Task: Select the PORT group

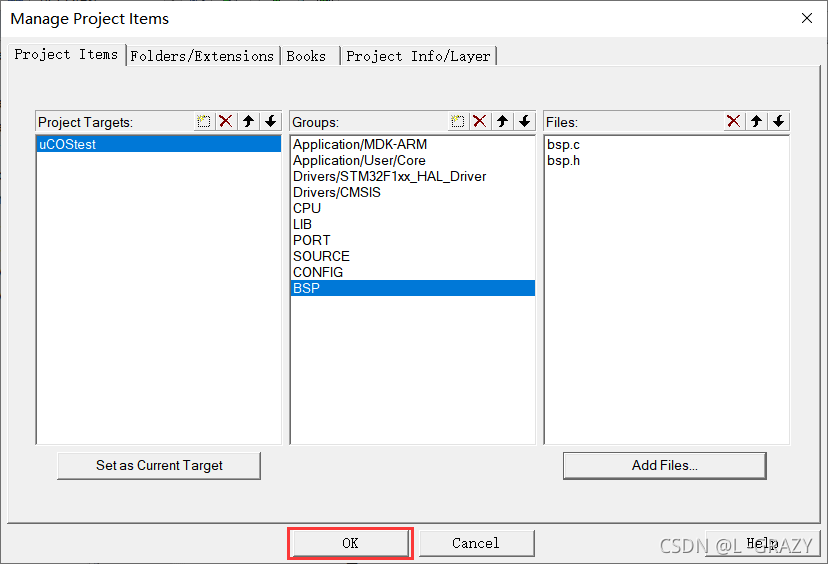Action: pyautogui.click(x=412, y=240)
